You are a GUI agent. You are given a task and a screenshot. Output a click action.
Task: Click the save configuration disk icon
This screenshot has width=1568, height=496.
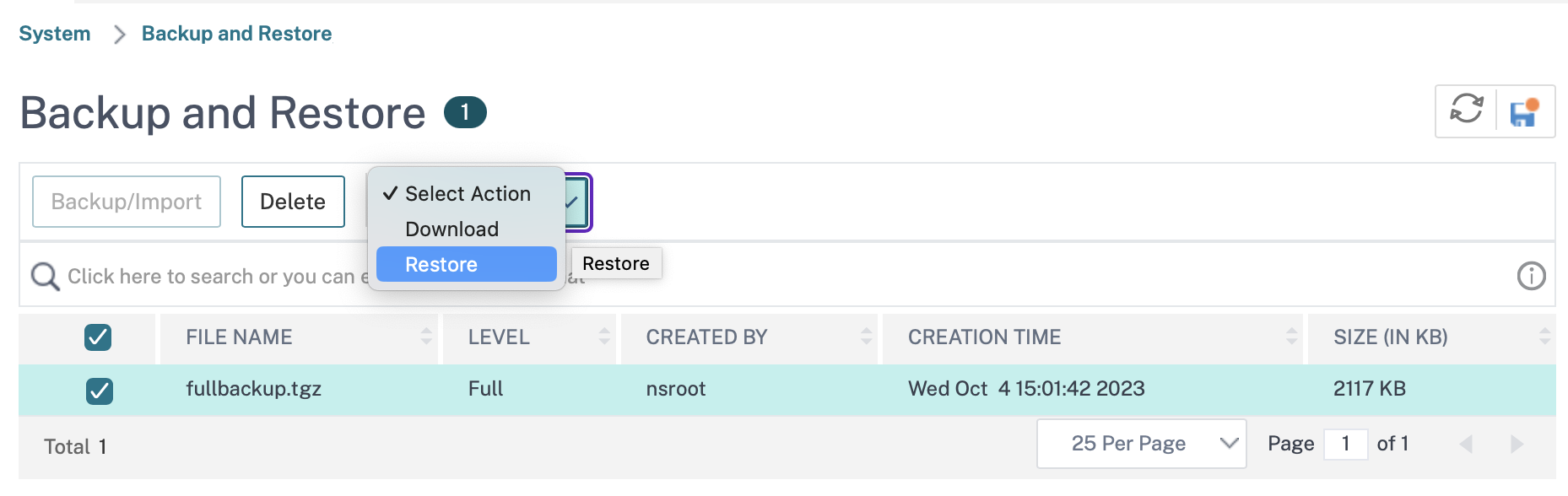[x=1525, y=111]
